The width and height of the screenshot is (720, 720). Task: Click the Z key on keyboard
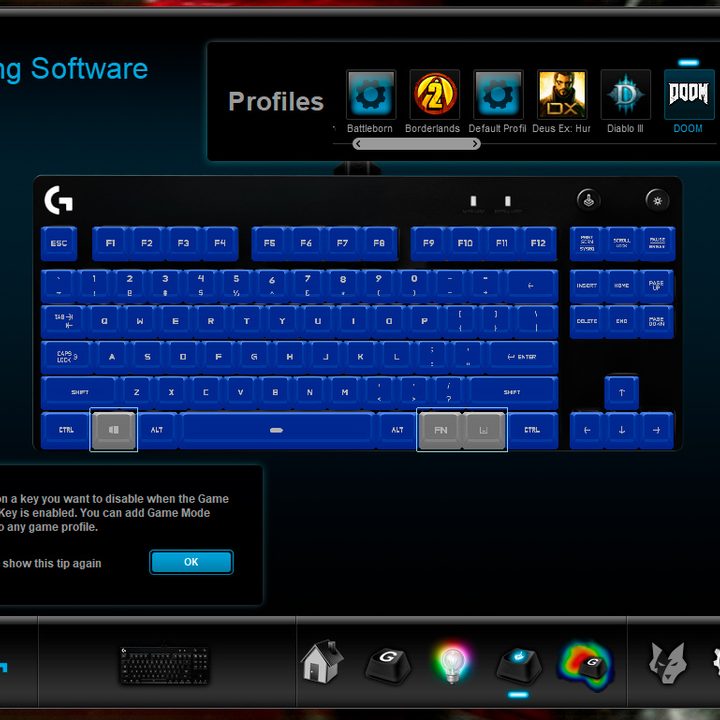pyautogui.click(x=136, y=393)
